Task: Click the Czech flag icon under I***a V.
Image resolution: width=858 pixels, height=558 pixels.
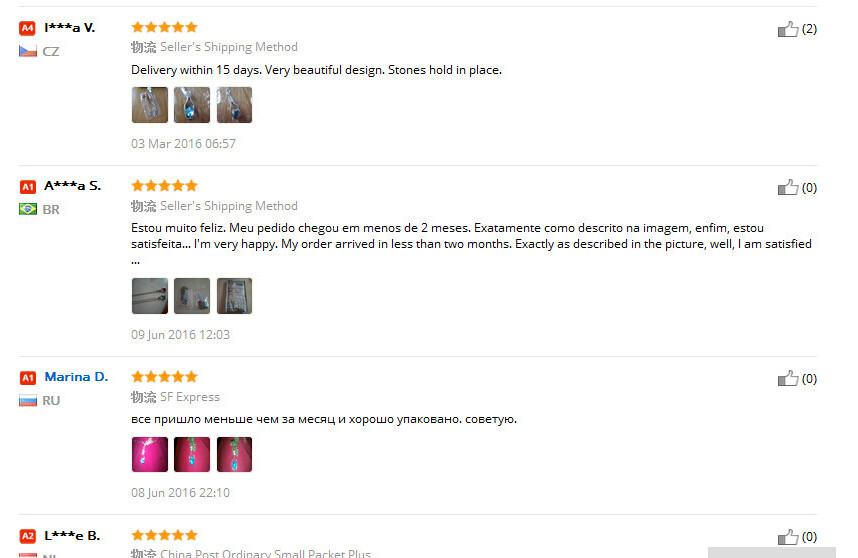Action: (28, 51)
